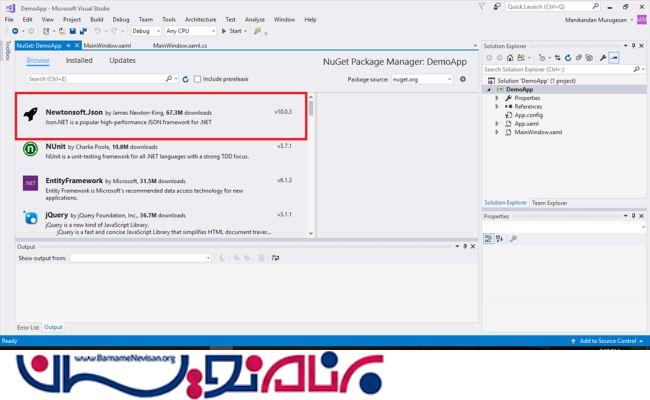This screenshot has width=650, height=400.
Task: Open the Architecture menu
Action: click(201, 19)
